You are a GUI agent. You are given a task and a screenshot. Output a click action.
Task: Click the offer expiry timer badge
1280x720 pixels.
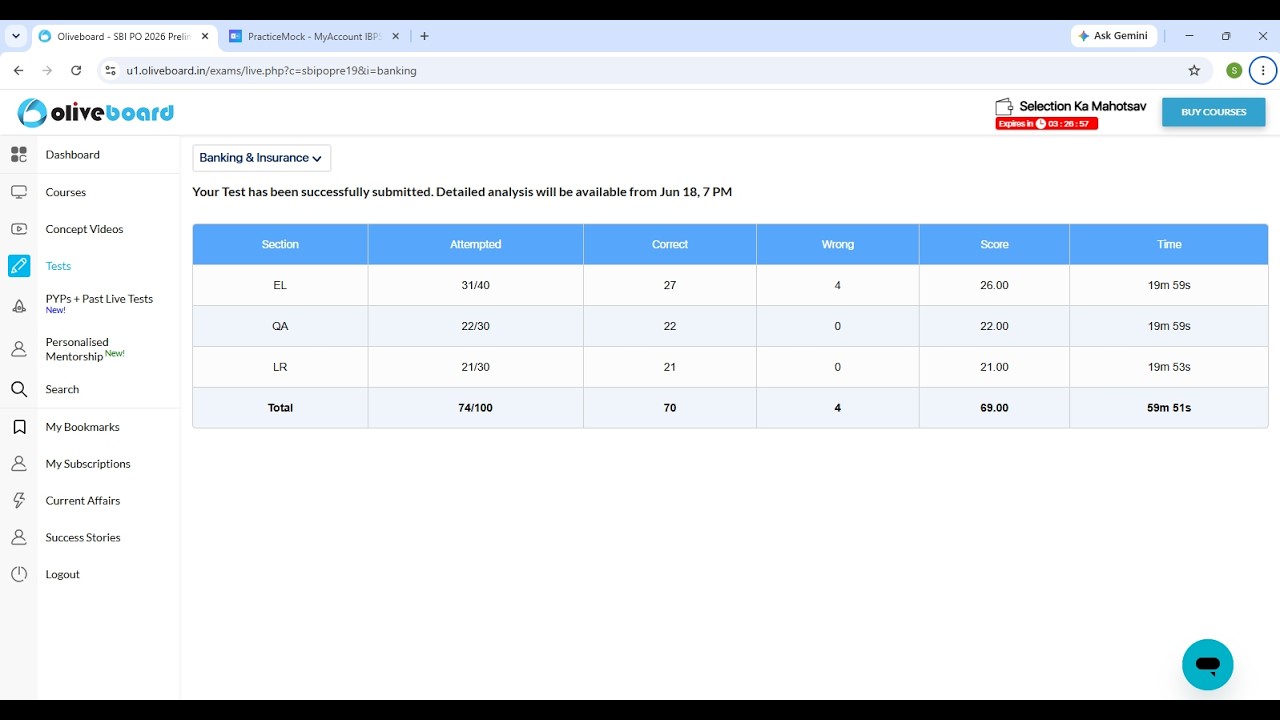1046,124
